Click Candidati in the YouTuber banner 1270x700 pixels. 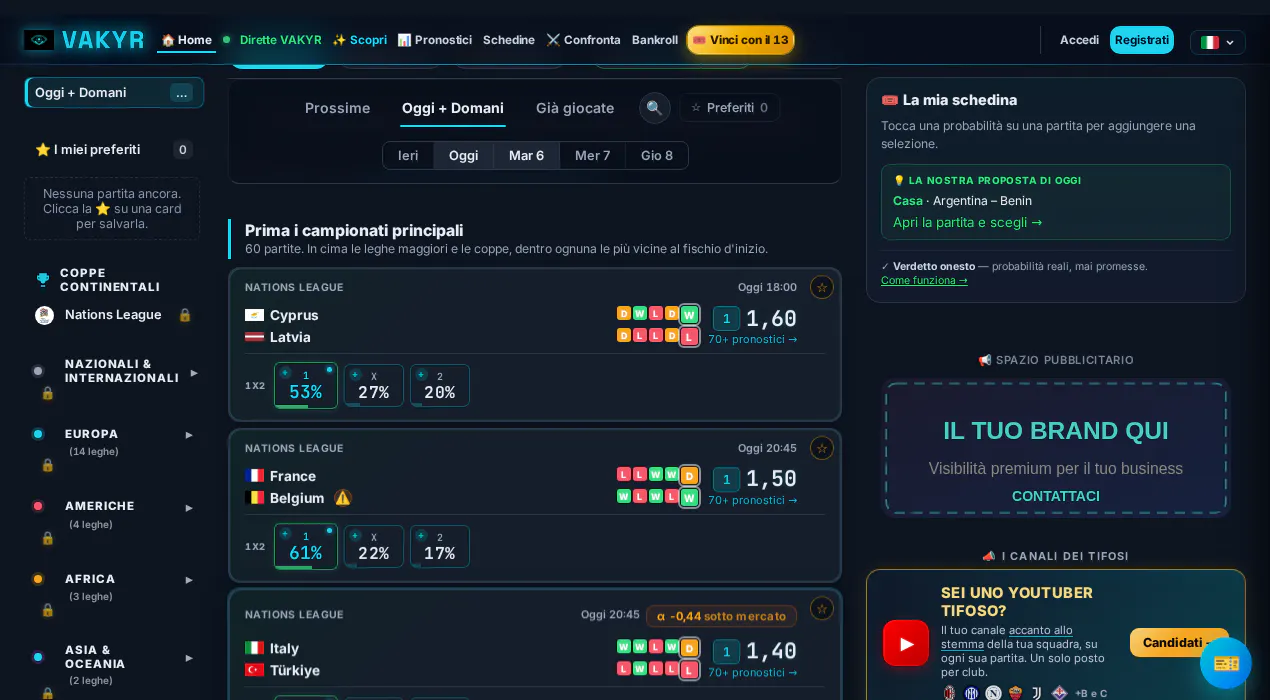1179,642
